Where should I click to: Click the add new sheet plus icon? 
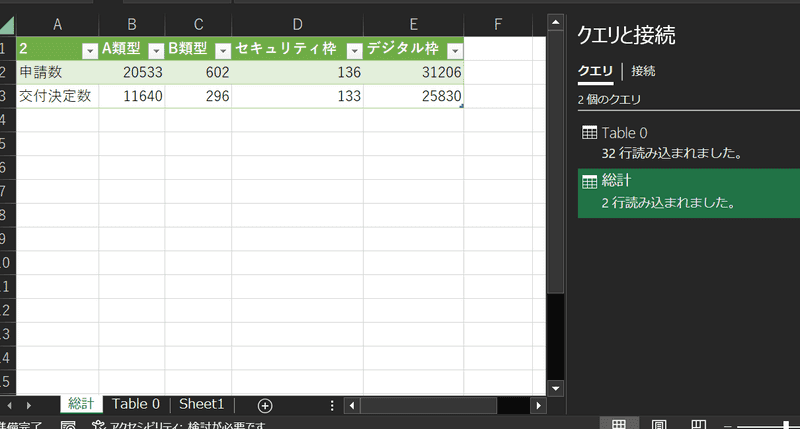click(x=265, y=405)
